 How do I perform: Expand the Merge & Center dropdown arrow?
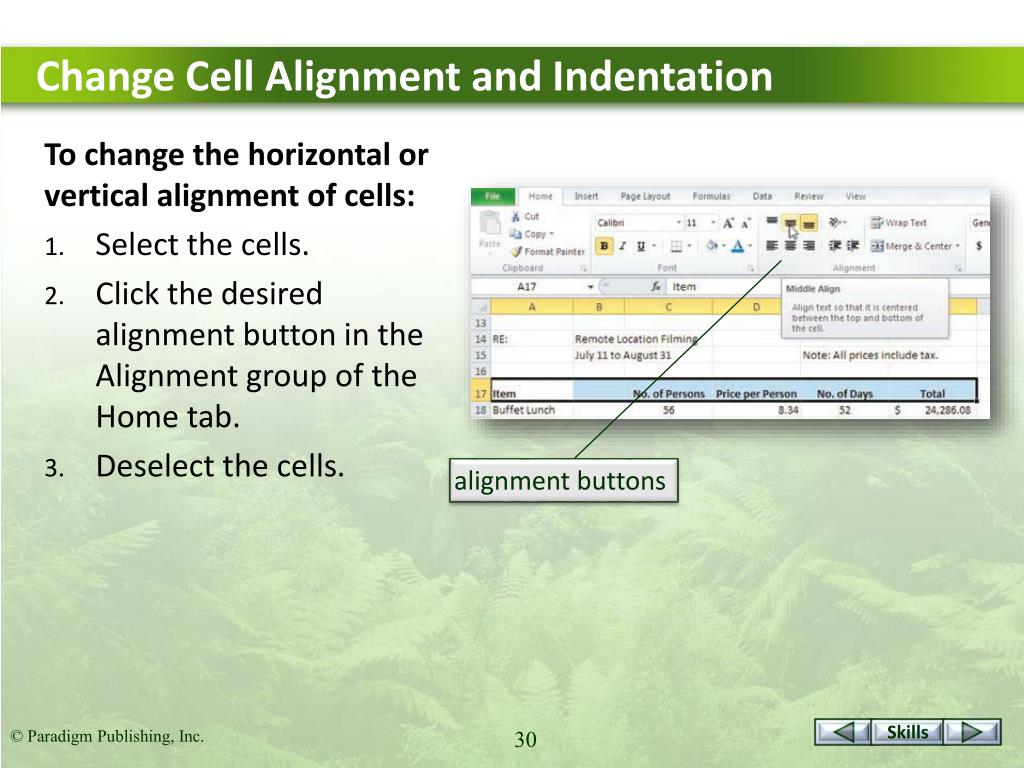click(x=957, y=246)
